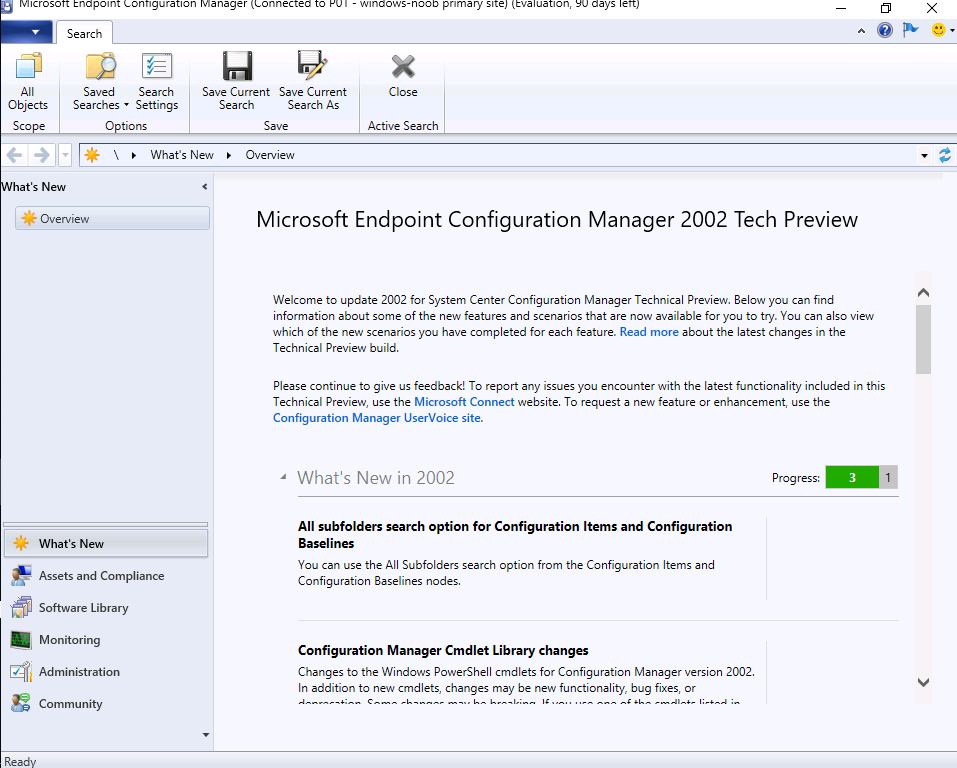This screenshot has height=768, width=957.
Task: Open the Microsoft Connect link
Action: 464,402
